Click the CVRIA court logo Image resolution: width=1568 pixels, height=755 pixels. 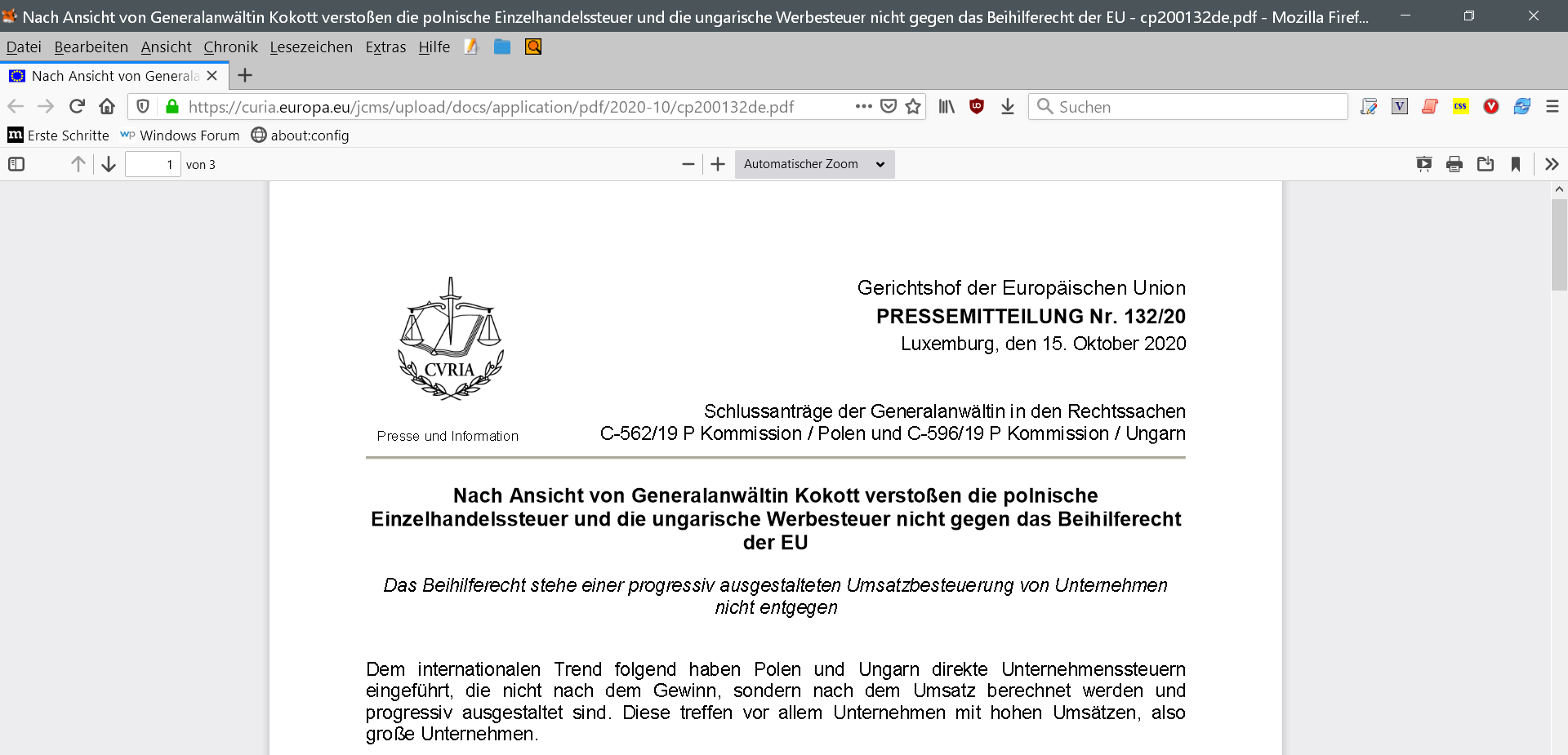coord(450,339)
